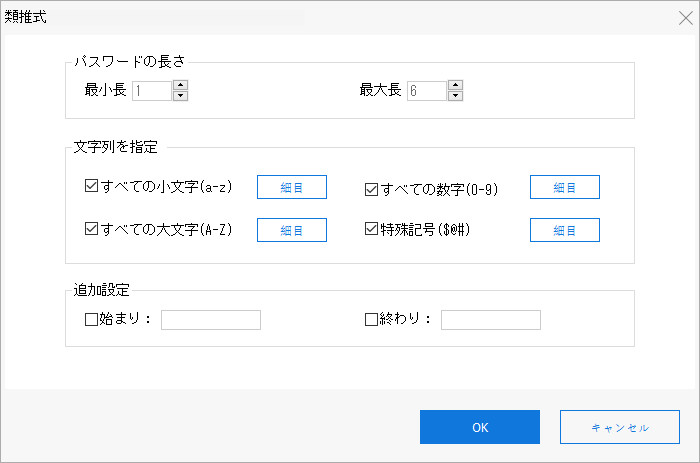Click the 最小長 number field
700x463 pixels.
151,91
